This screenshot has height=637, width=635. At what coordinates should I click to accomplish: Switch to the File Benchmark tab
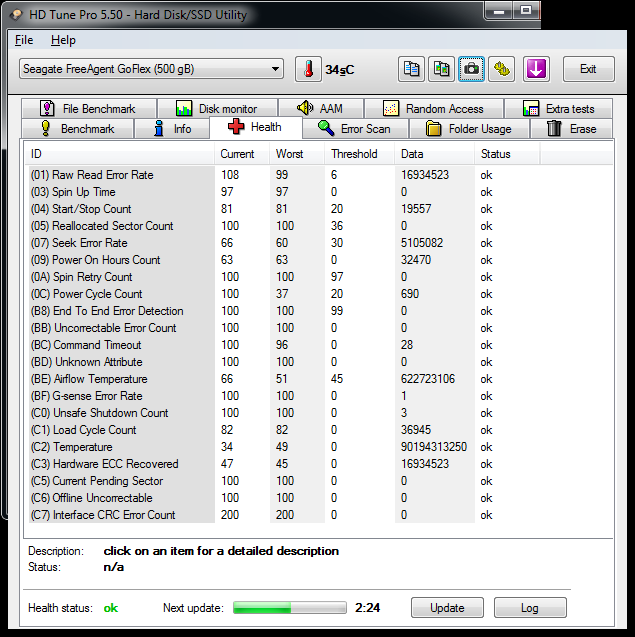point(89,108)
